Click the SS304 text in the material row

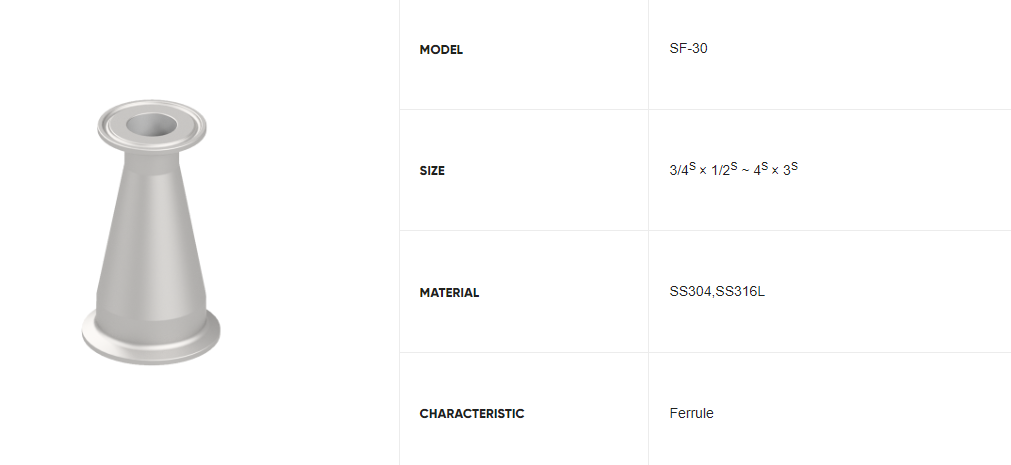pyautogui.click(x=691, y=292)
